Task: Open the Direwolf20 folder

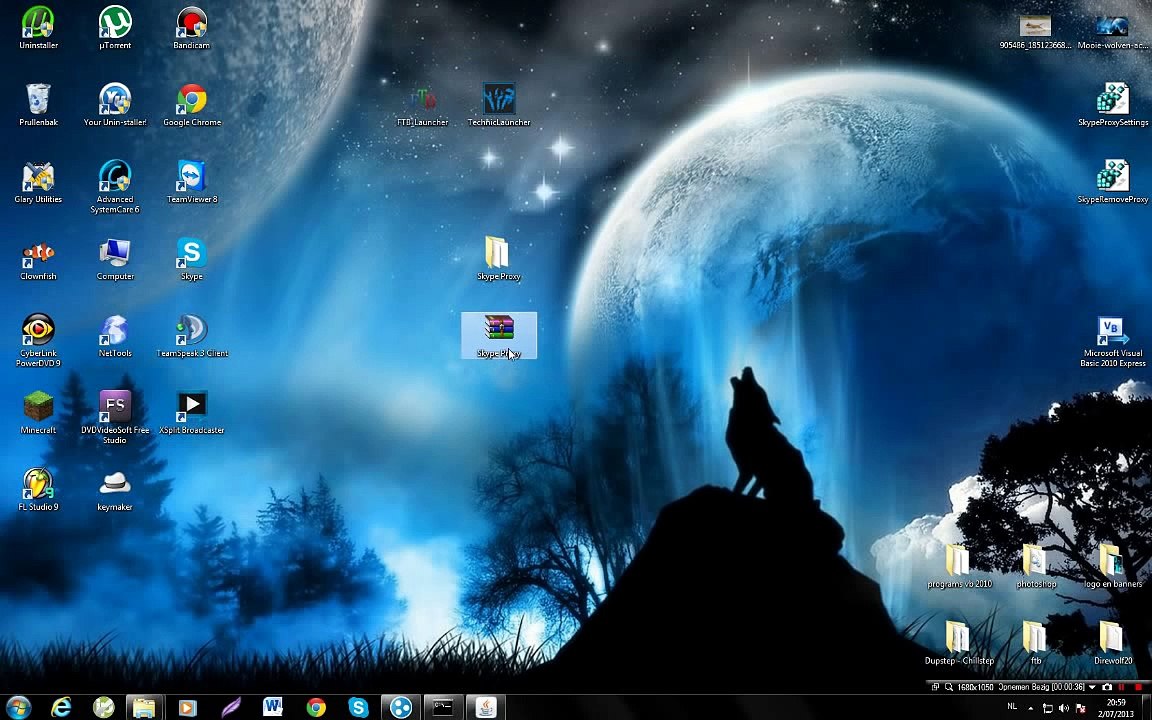Action: (x=1112, y=643)
